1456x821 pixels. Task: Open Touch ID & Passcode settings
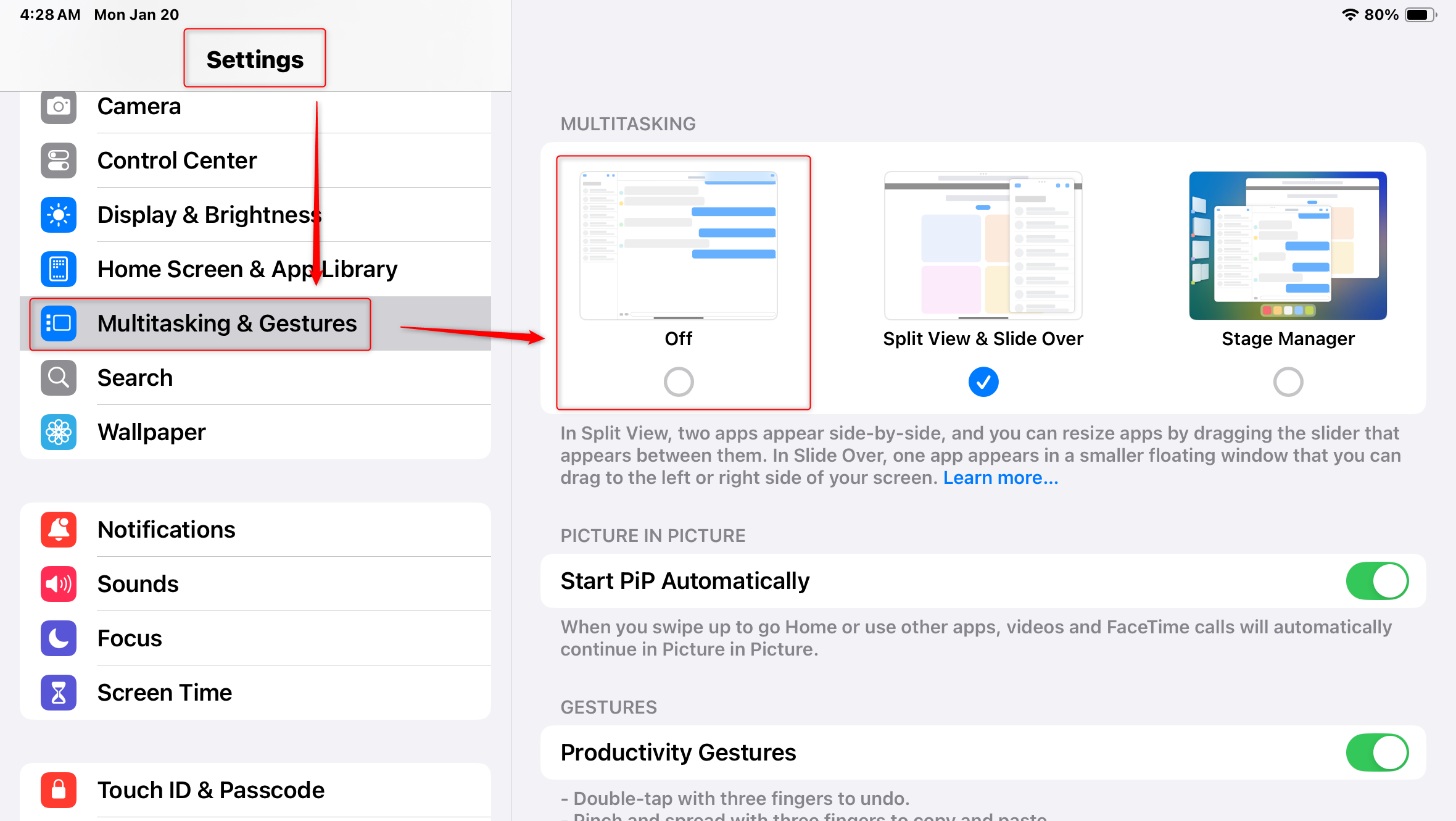pyautogui.click(x=210, y=790)
